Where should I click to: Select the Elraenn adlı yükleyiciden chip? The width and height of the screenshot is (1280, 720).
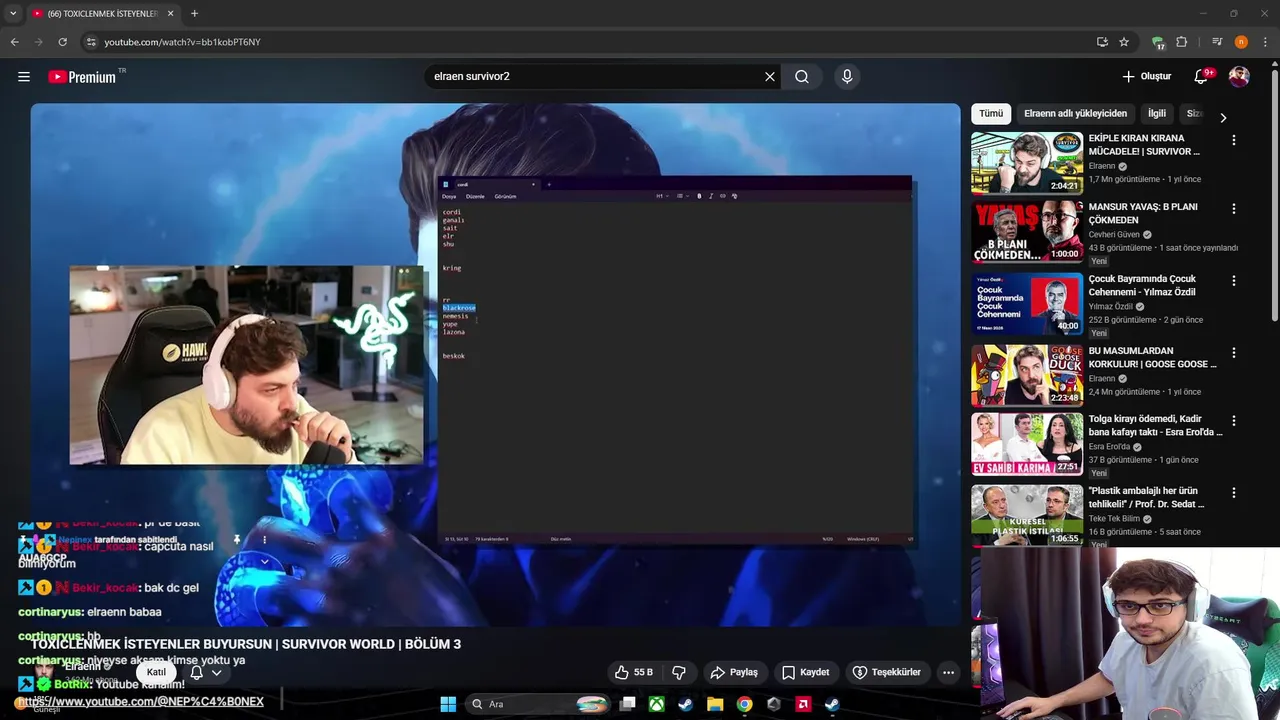(1075, 114)
